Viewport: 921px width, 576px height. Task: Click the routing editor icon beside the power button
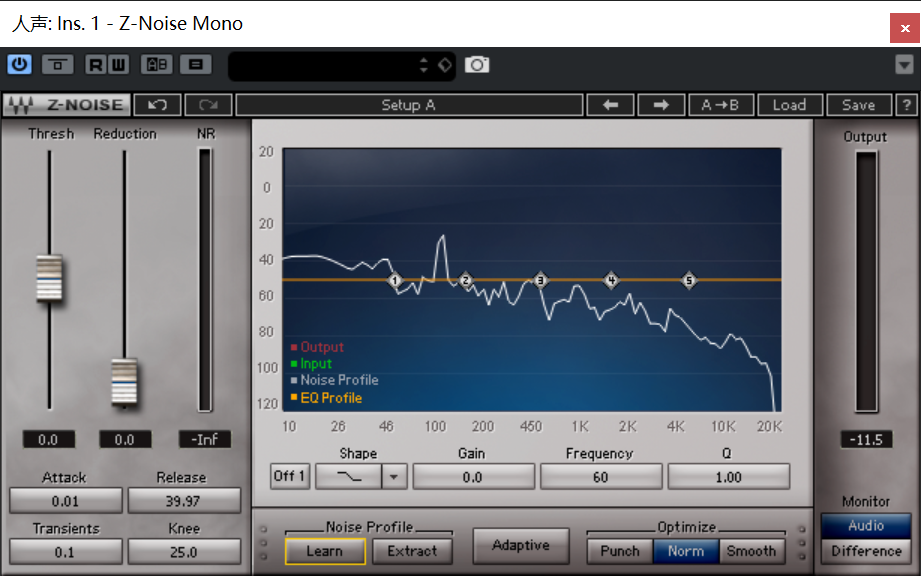58,64
